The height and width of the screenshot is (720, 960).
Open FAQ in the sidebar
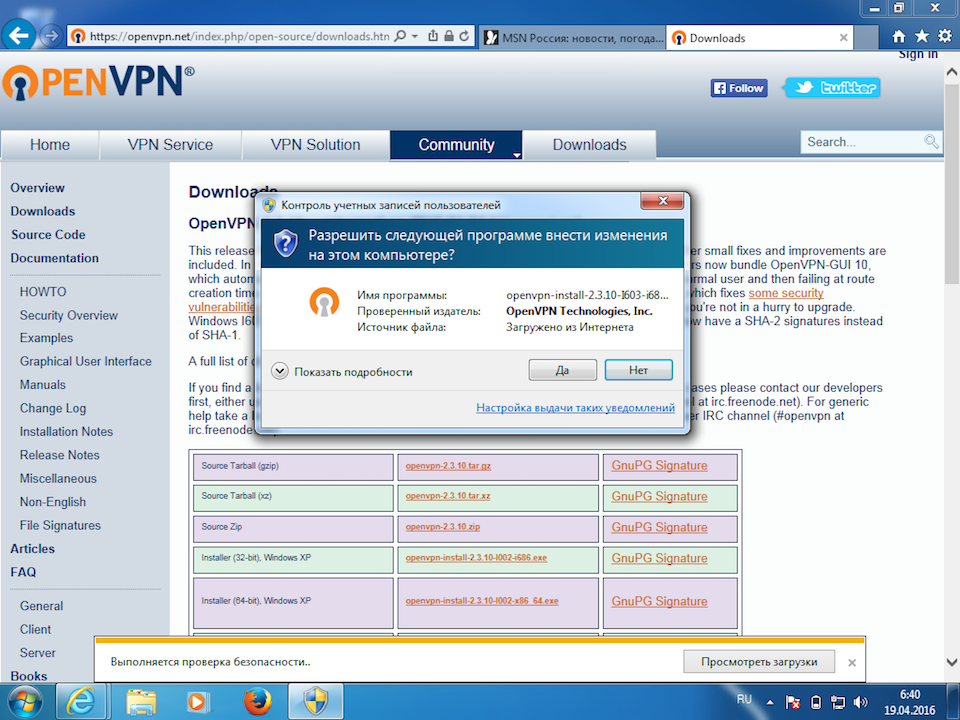tap(23, 572)
